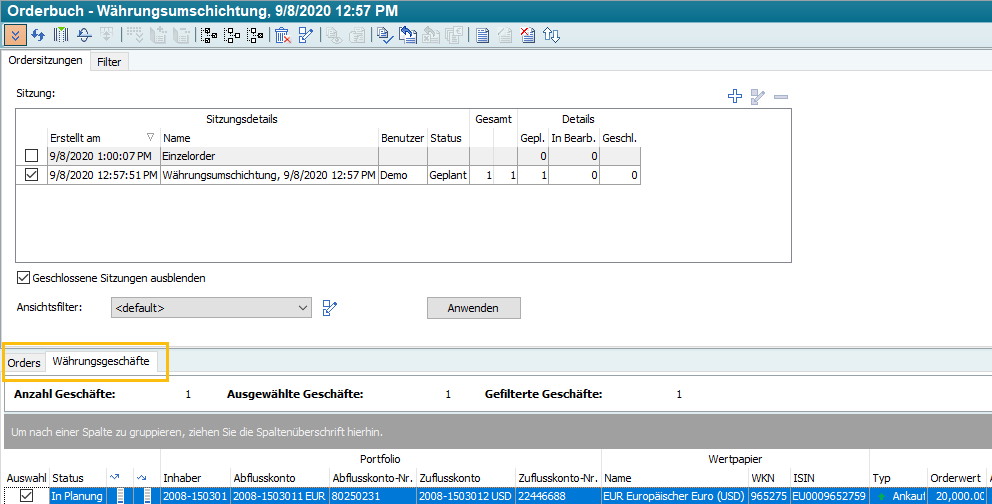Click the Status column header in trades grid
Image resolution: width=992 pixels, height=504 pixels.
click(x=69, y=478)
